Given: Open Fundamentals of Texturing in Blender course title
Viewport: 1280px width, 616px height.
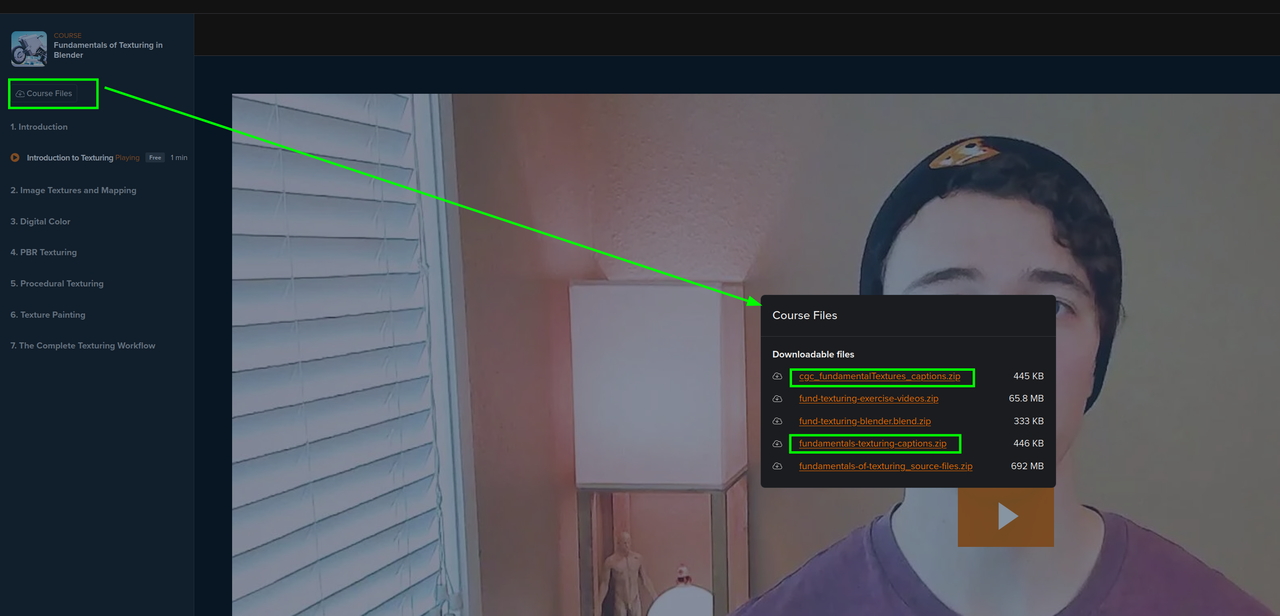Looking at the screenshot, I should (x=108, y=50).
